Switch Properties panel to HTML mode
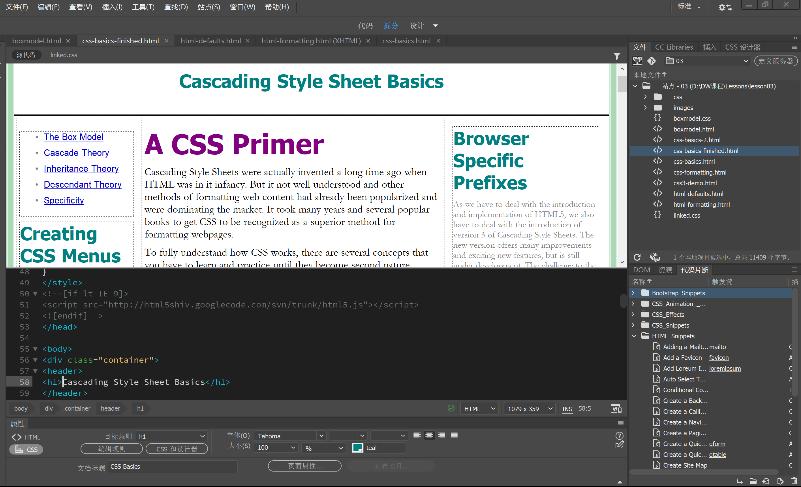Screen dimensions: 801x487 point(26,437)
